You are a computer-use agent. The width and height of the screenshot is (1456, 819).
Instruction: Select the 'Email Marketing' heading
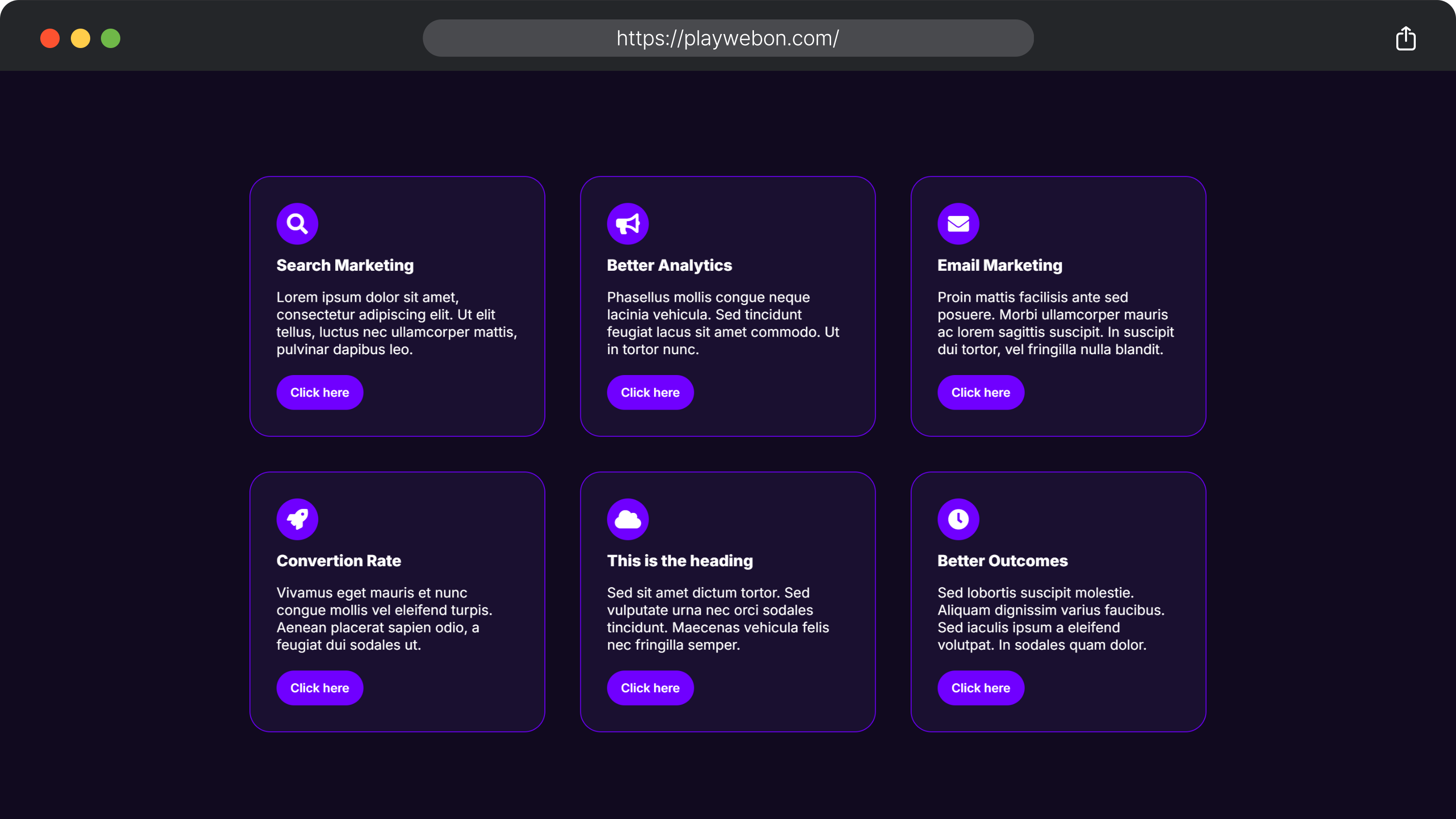click(1000, 265)
